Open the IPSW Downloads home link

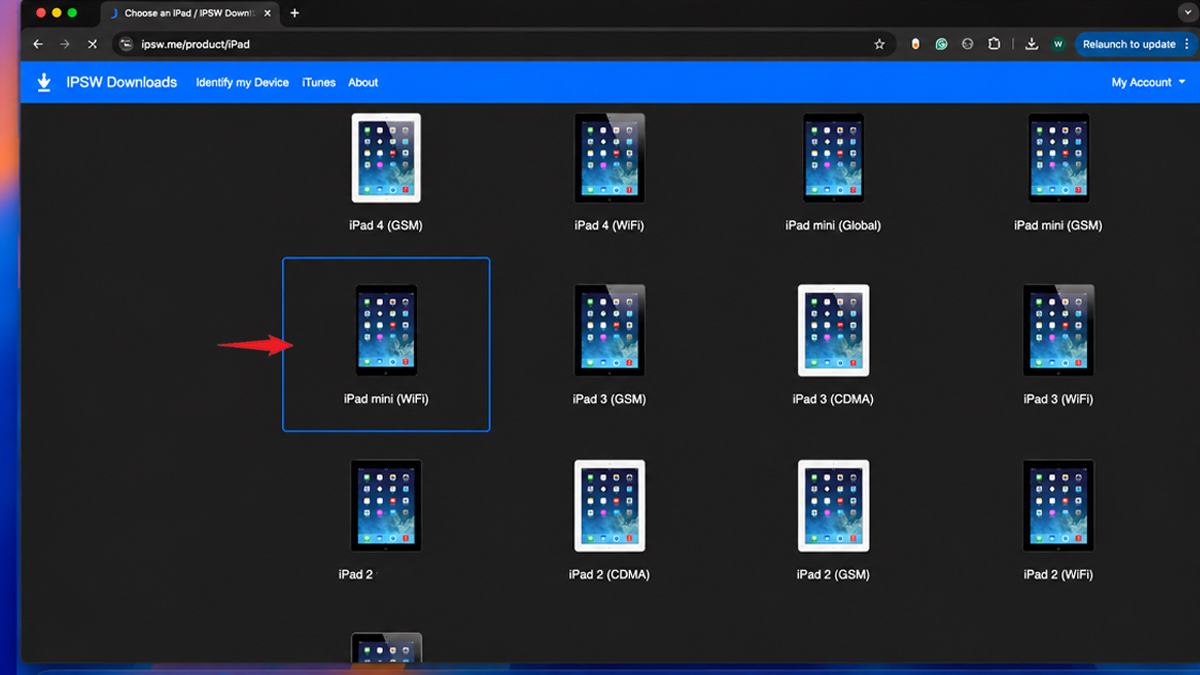pyautogui.click(x=121, y=82)
